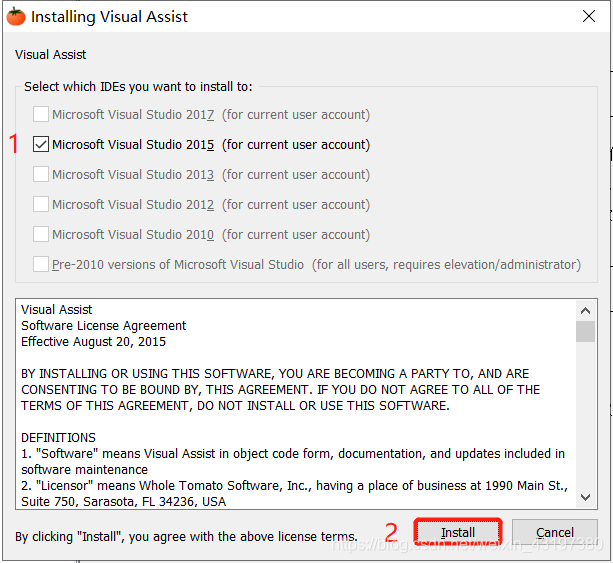Click 'By clicking "Install", you agree' text
The image size is (613, 563).
186,537
